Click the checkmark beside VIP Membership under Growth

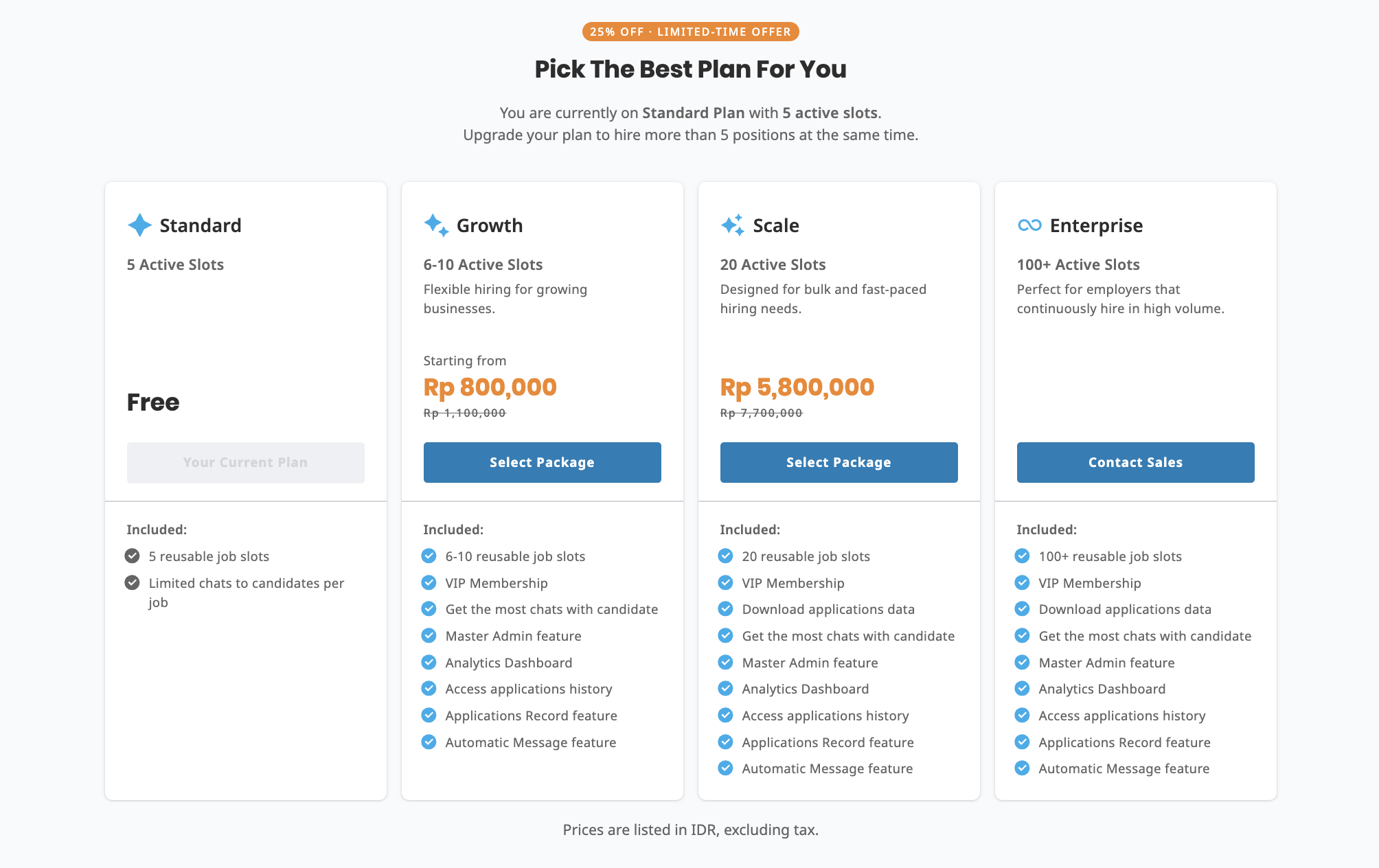click(429, 582)
